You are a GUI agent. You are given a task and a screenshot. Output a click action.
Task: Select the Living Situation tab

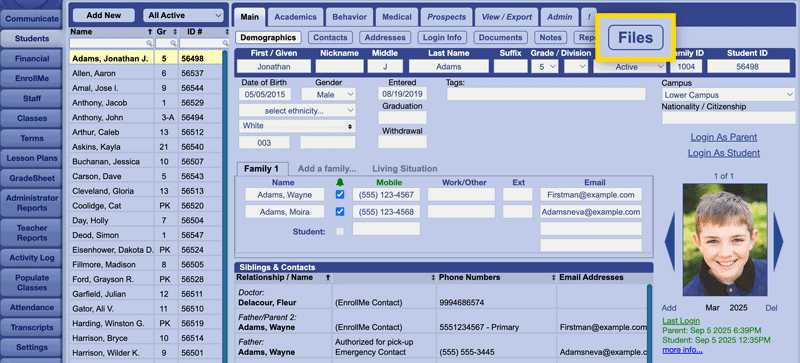pos(405,169)
